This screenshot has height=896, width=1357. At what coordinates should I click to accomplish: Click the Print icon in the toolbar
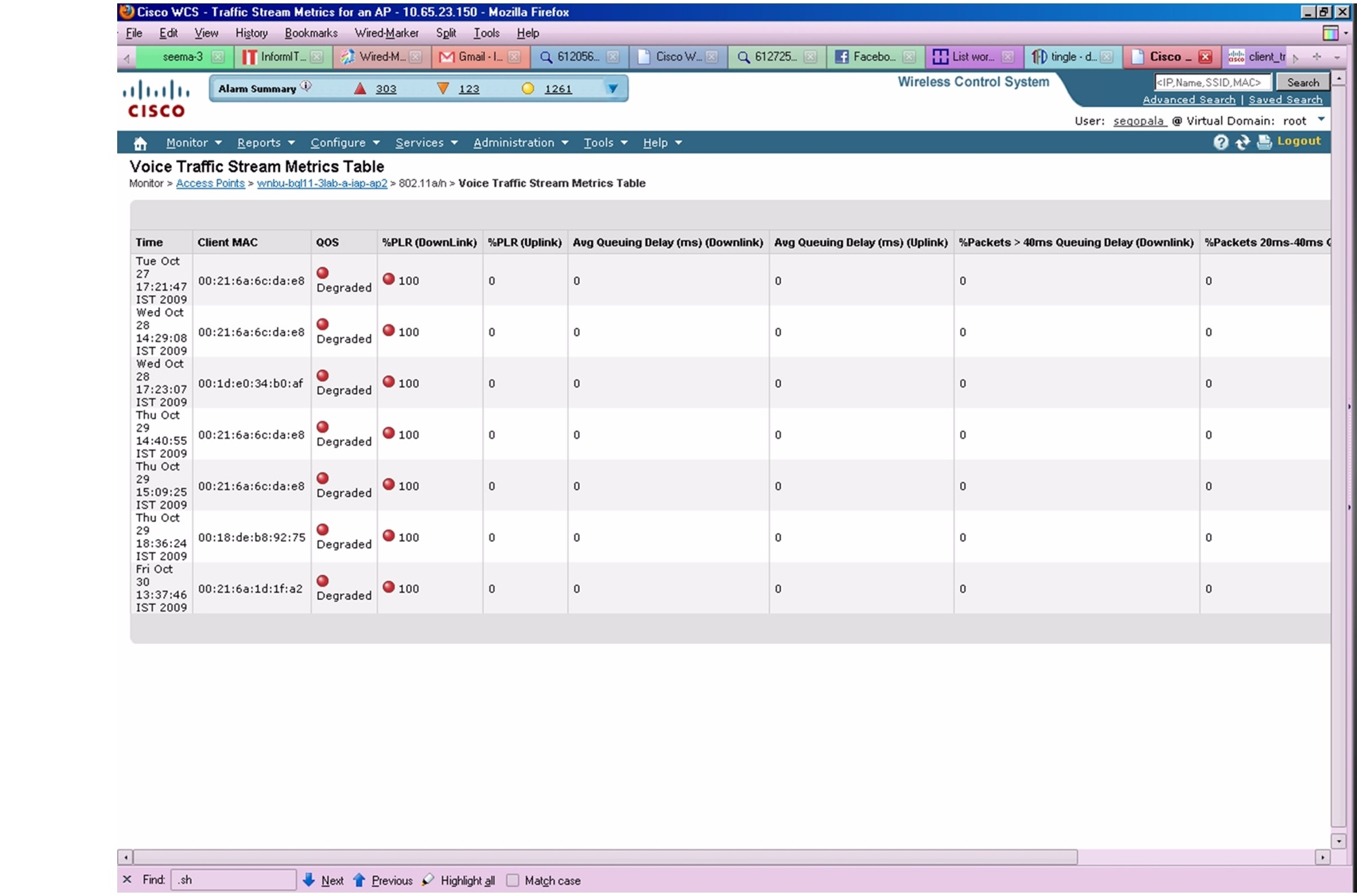pyautogui.click(x=1263, y=142)
